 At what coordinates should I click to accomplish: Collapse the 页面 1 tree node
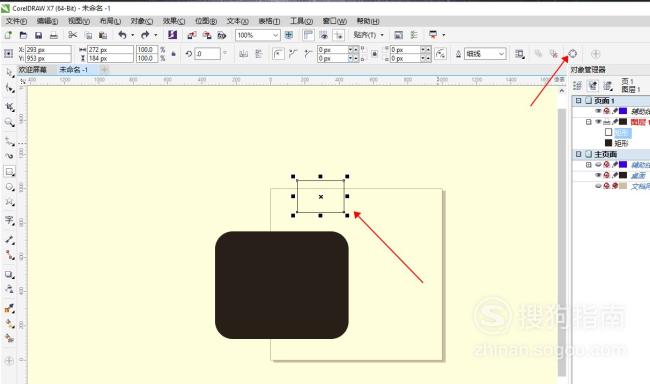[x=579, y=101]
